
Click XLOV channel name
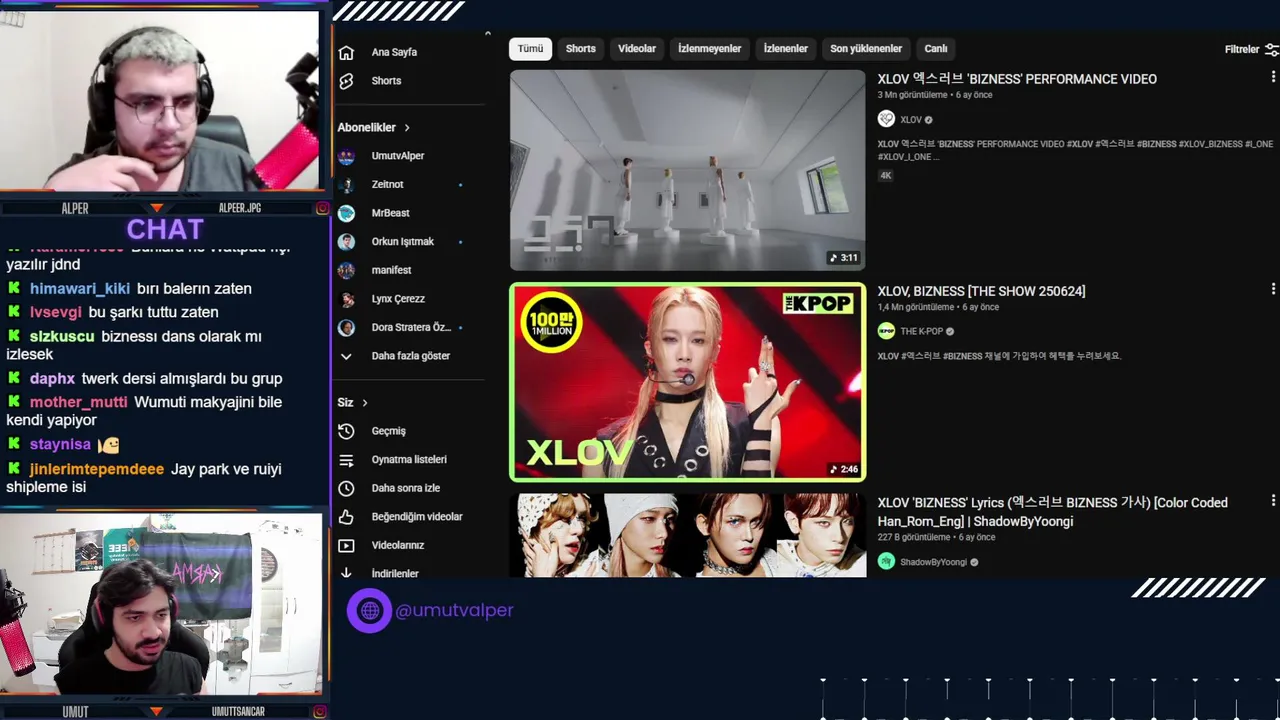point(910,120)
